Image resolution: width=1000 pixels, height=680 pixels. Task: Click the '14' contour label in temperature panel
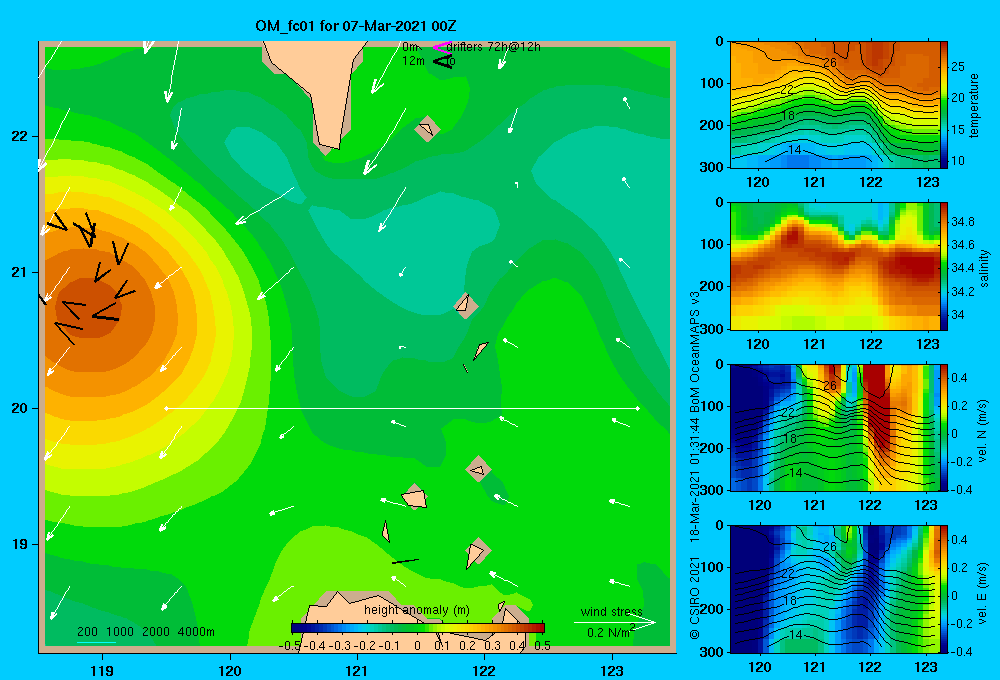(x=795, y=150)
